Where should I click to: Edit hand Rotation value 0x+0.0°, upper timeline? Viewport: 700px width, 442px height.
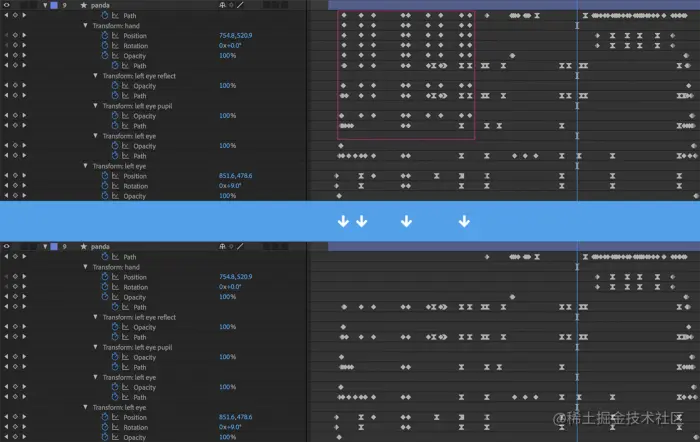tap(230, 46)
